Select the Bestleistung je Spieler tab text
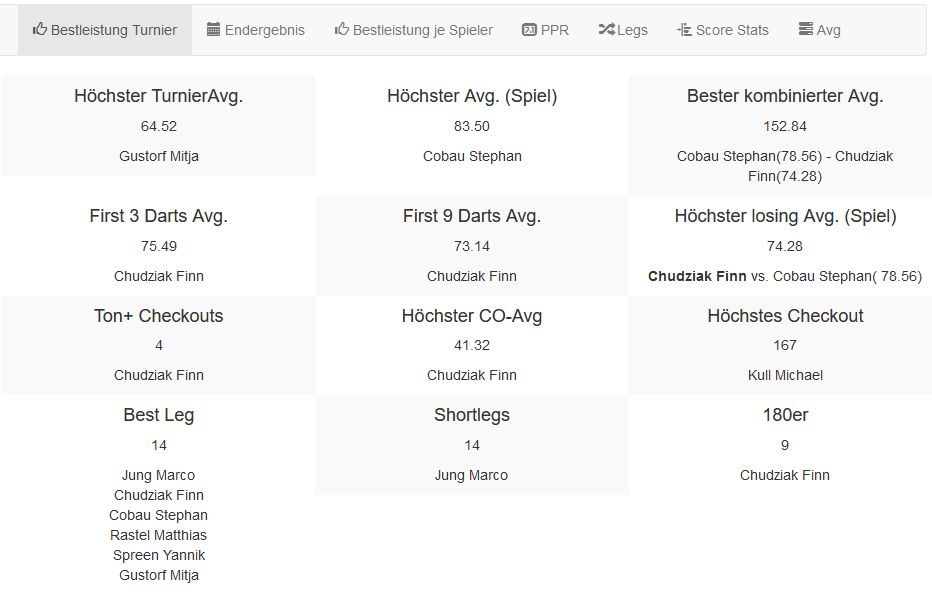Image resolution: width=932 pixels, height=605 pixels. click(423, 30)
